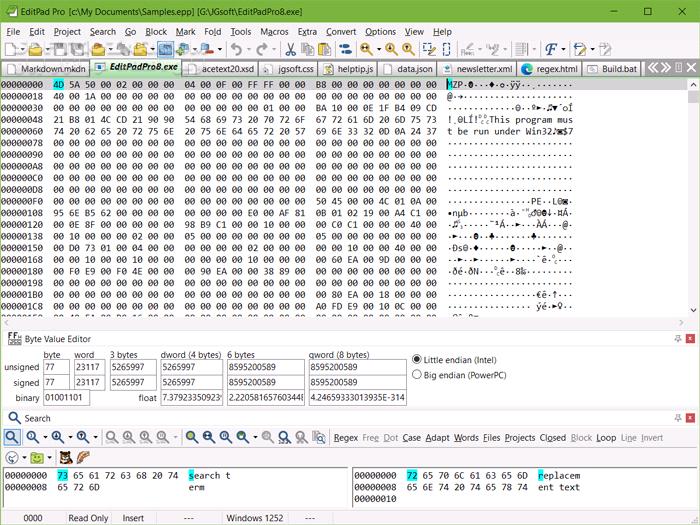Image resolution: width=700 pixels, height=525 pixels.
Task: Click the Cut scissors icon in toolbar
Action: [289, 49]
